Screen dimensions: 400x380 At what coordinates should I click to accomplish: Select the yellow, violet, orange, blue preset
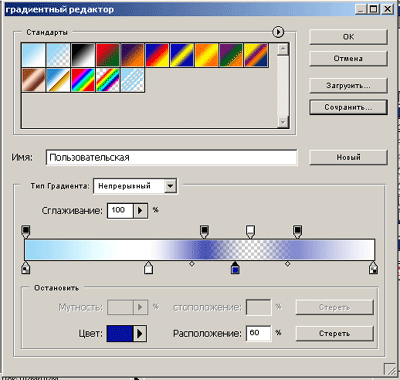click(x=256, y=55)
